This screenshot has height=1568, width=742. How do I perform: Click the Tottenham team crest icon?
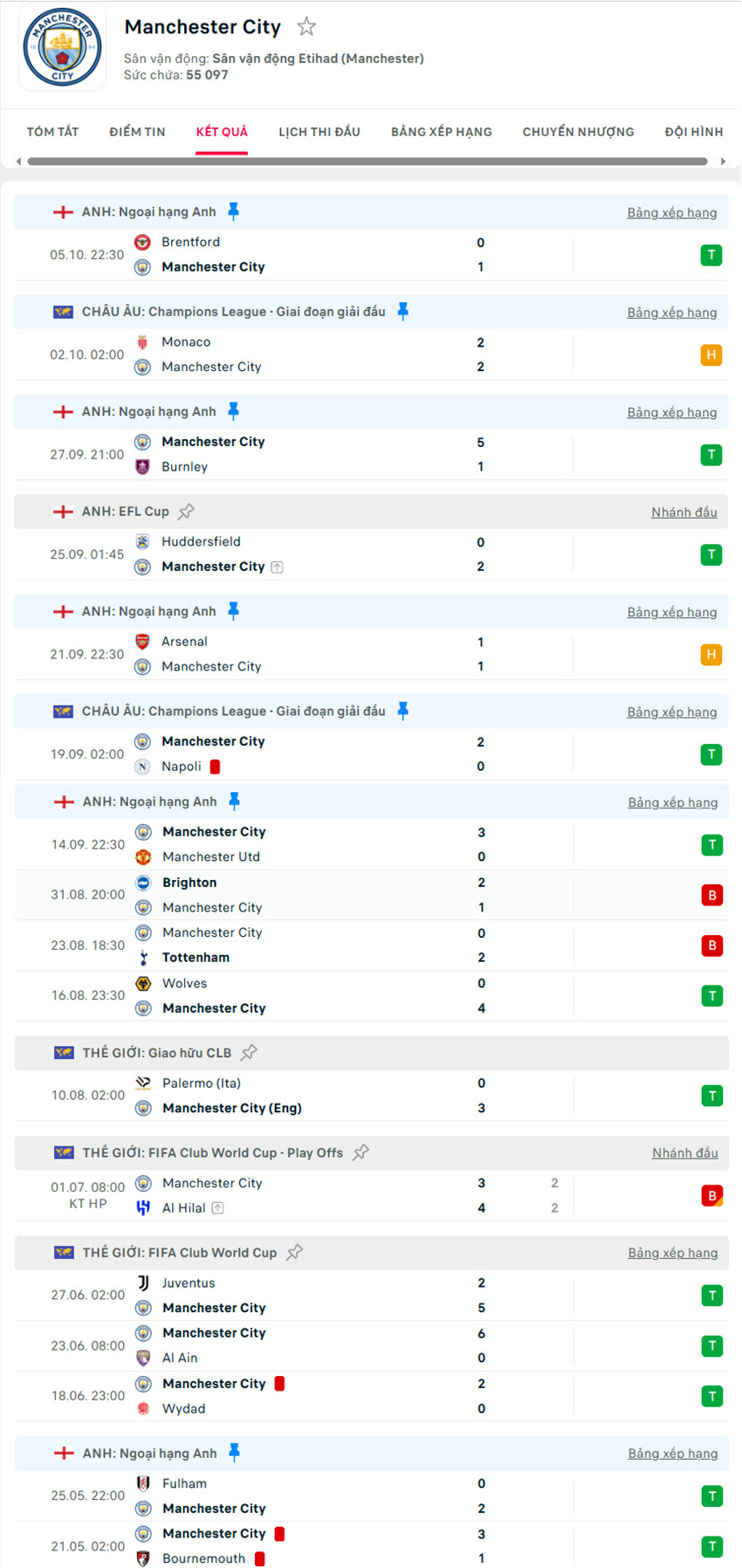(143, 958)
